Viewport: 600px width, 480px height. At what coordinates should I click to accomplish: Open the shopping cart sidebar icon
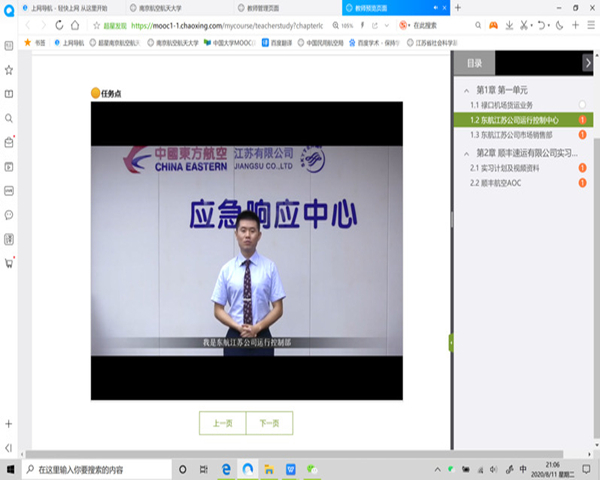click(9, 262)
